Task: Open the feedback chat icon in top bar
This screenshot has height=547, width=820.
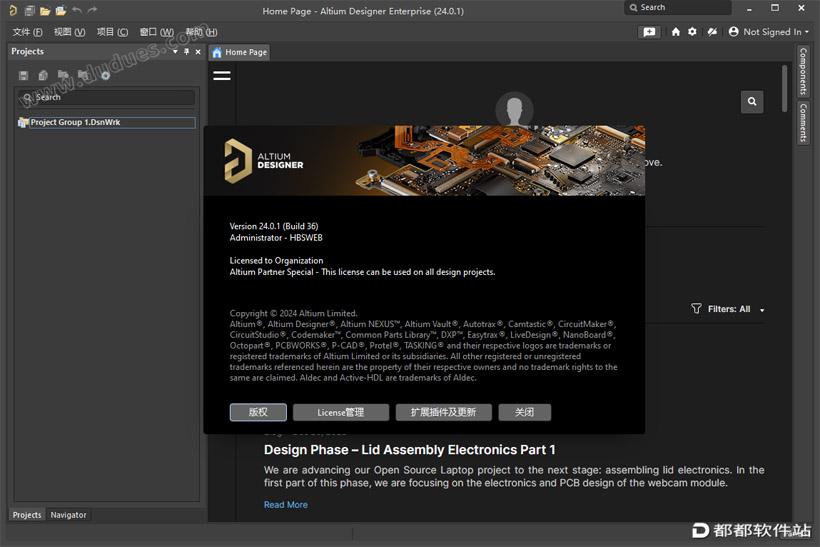Action: tap(649, 32)
